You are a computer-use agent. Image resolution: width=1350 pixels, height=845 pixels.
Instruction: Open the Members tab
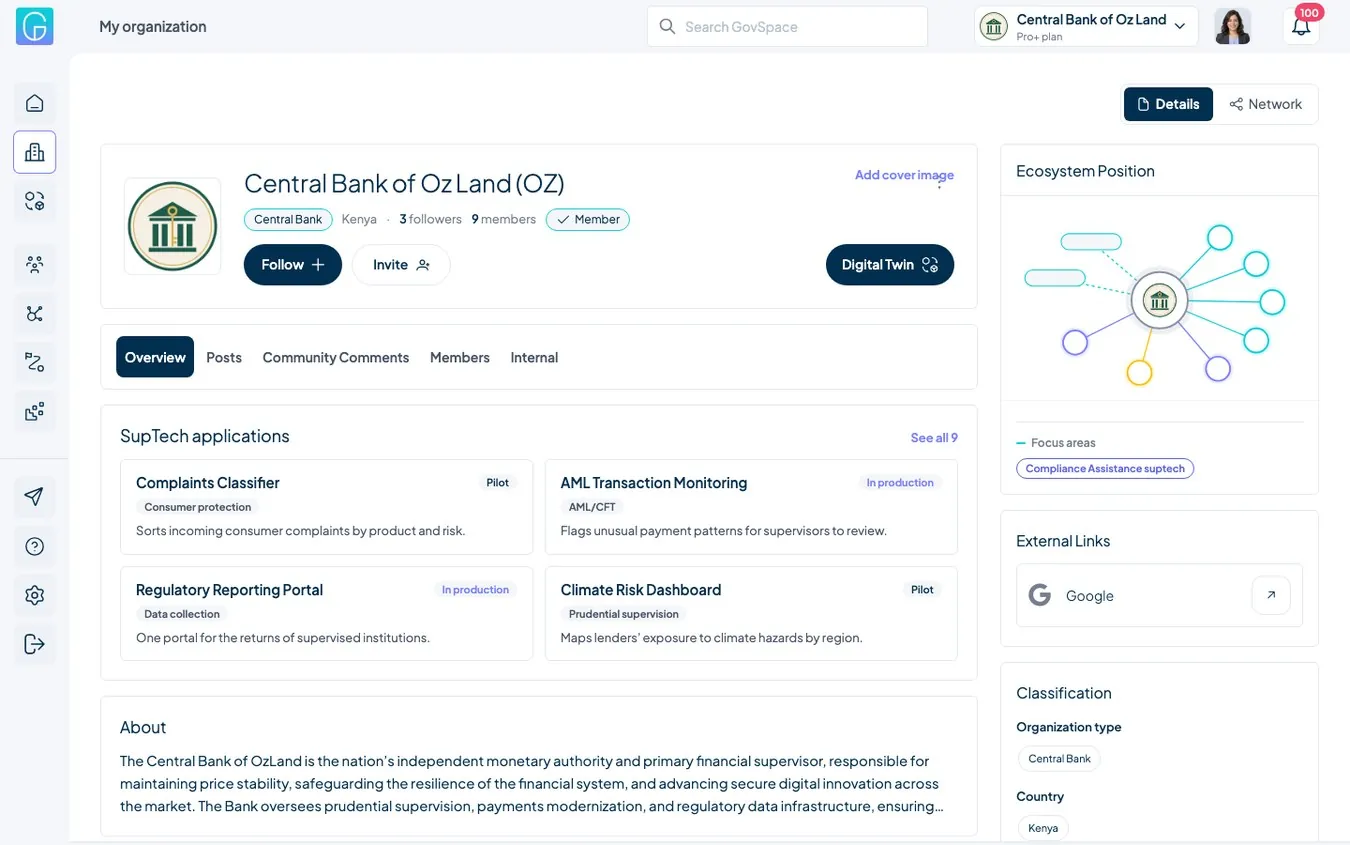[x=460, y=357]
